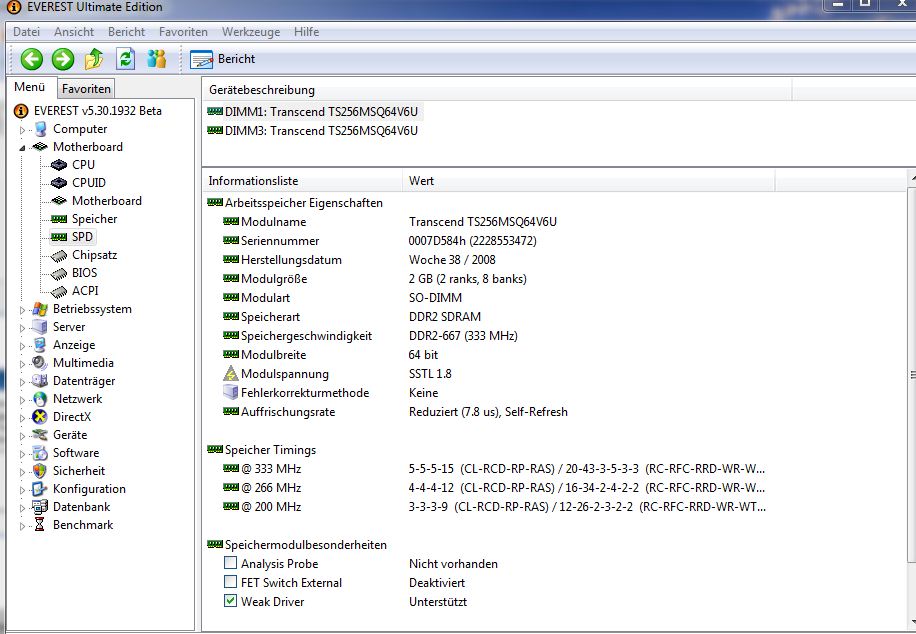This screenshot has height=634, width=916.
Task: Open the Favoriten menu
Action: point(183,32)
